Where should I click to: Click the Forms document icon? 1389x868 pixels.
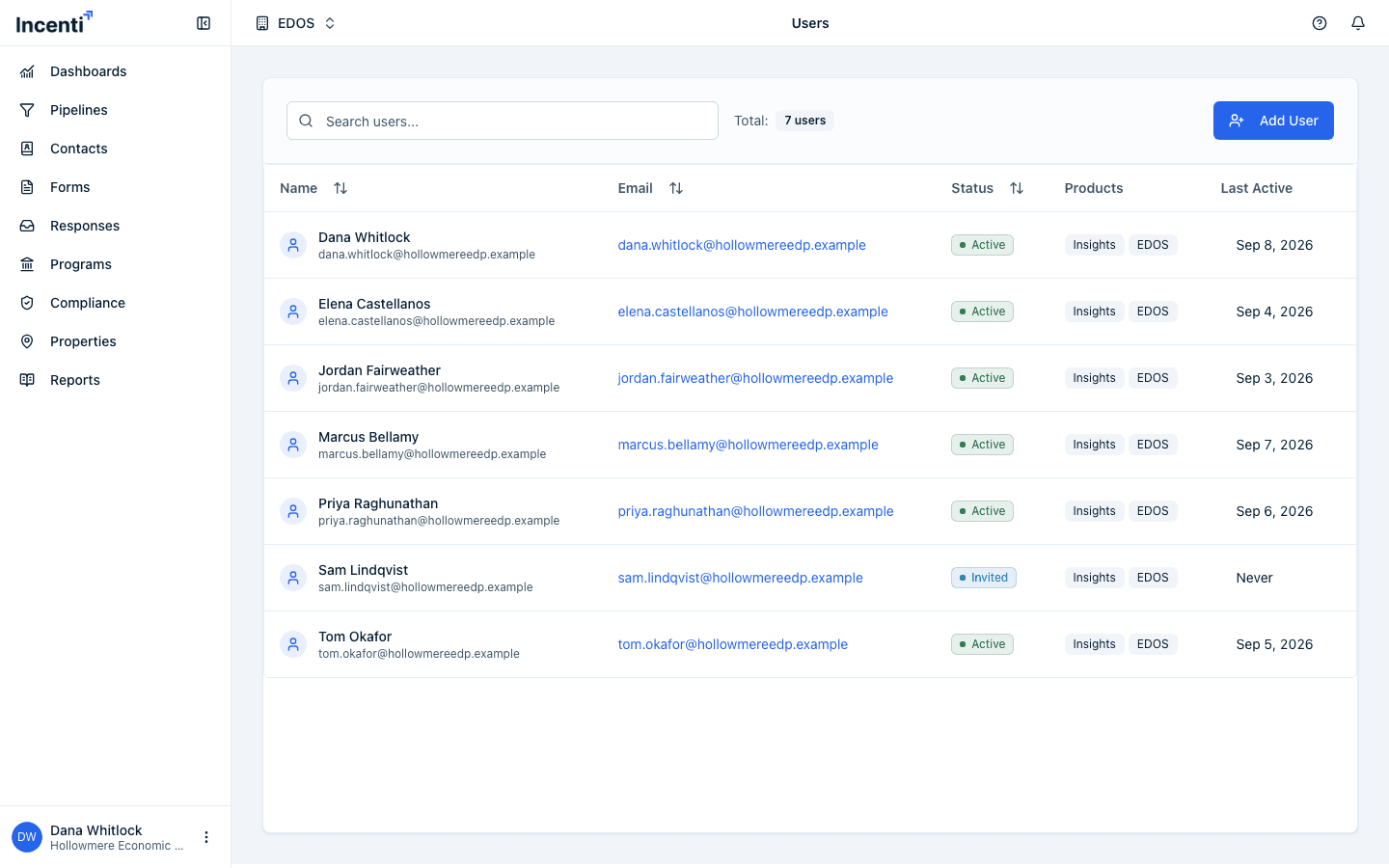pyautogui.click(x=27, y=187)
